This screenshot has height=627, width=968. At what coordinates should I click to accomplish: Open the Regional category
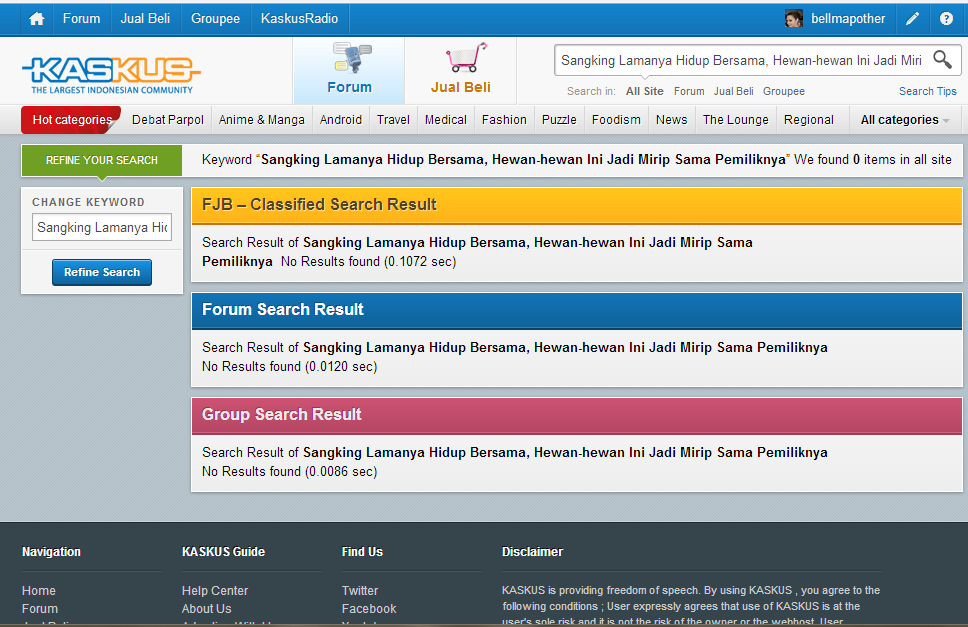coord(809,120)
